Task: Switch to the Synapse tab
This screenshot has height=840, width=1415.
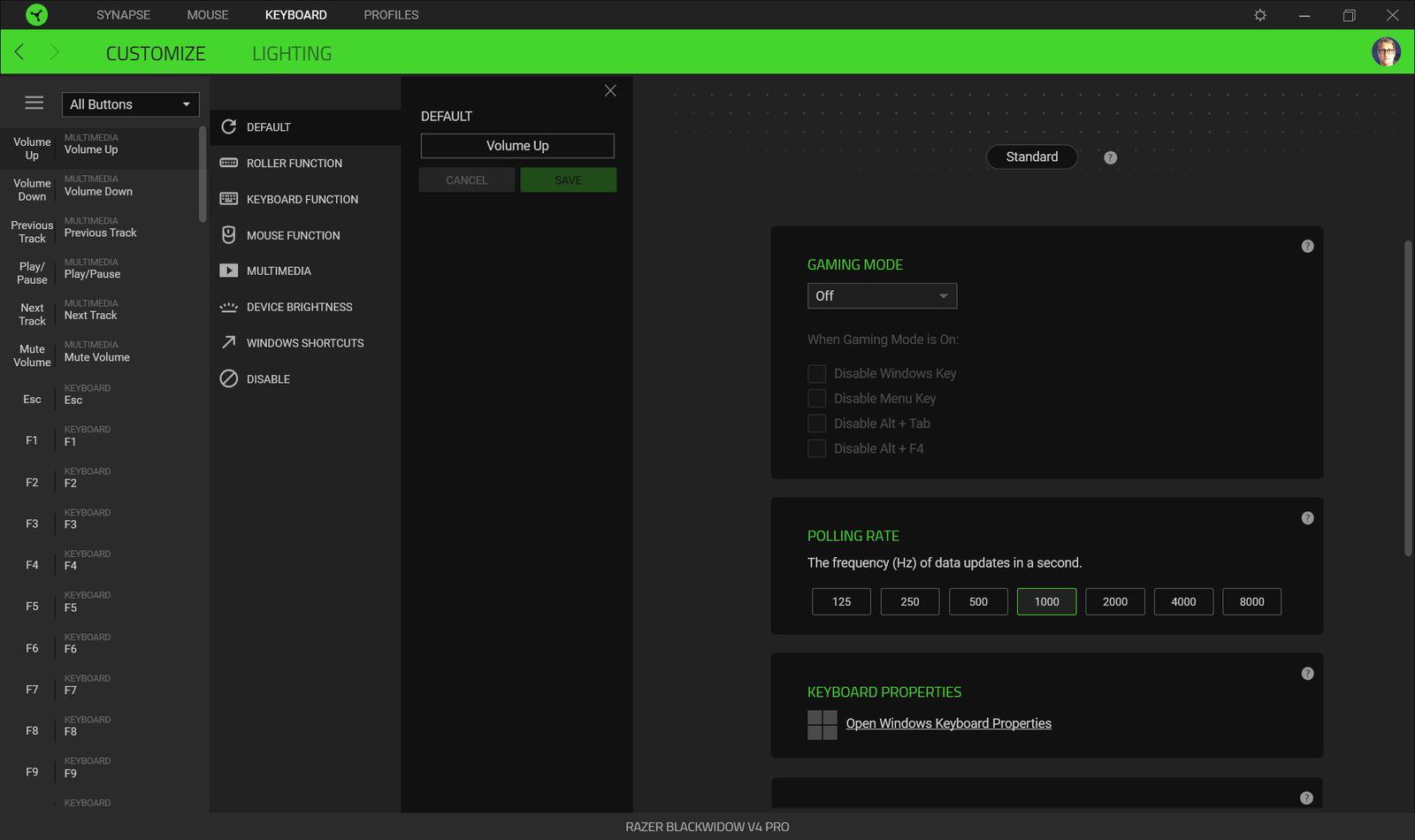Action: [123, 15]
